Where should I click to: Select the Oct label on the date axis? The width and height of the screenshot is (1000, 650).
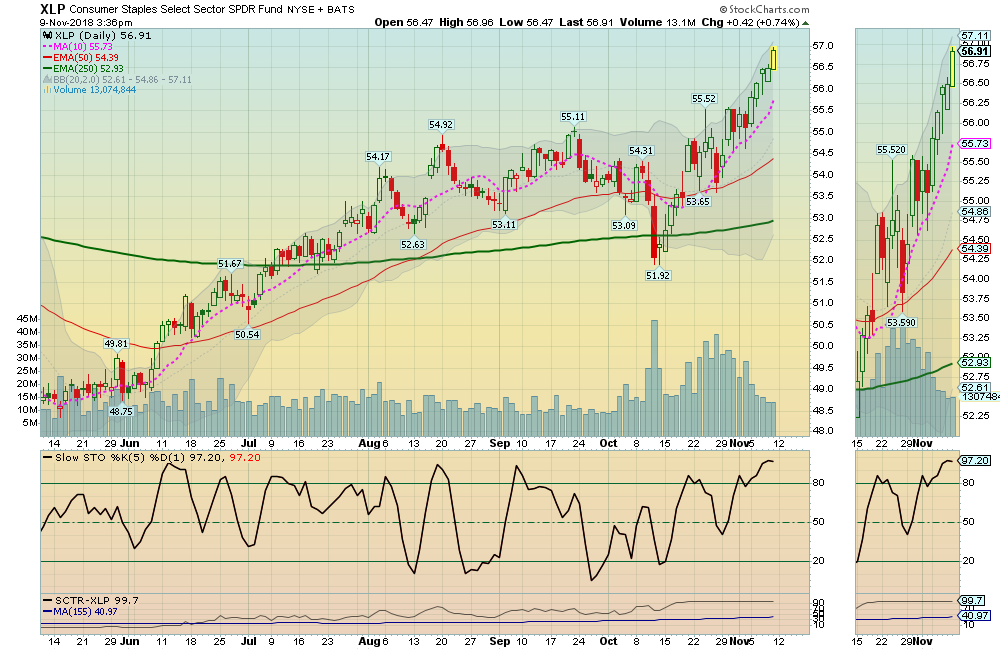pyautogui.click(x=608, y=440)
